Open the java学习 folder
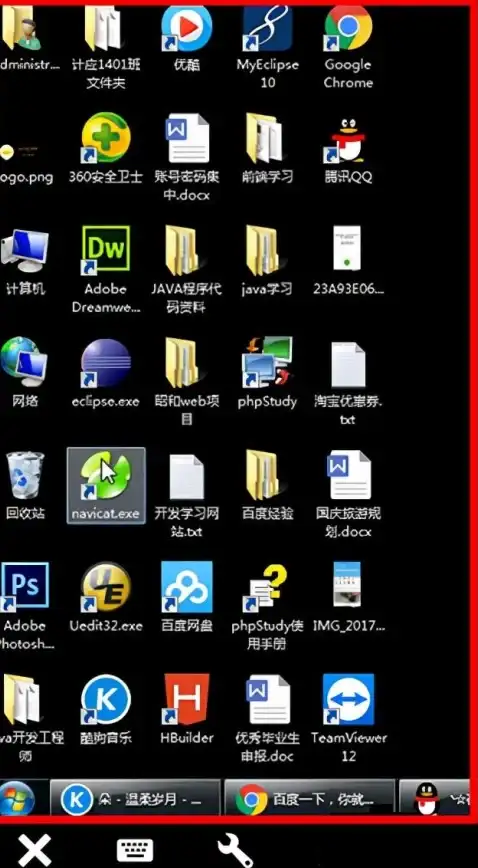 click(267, 251)
